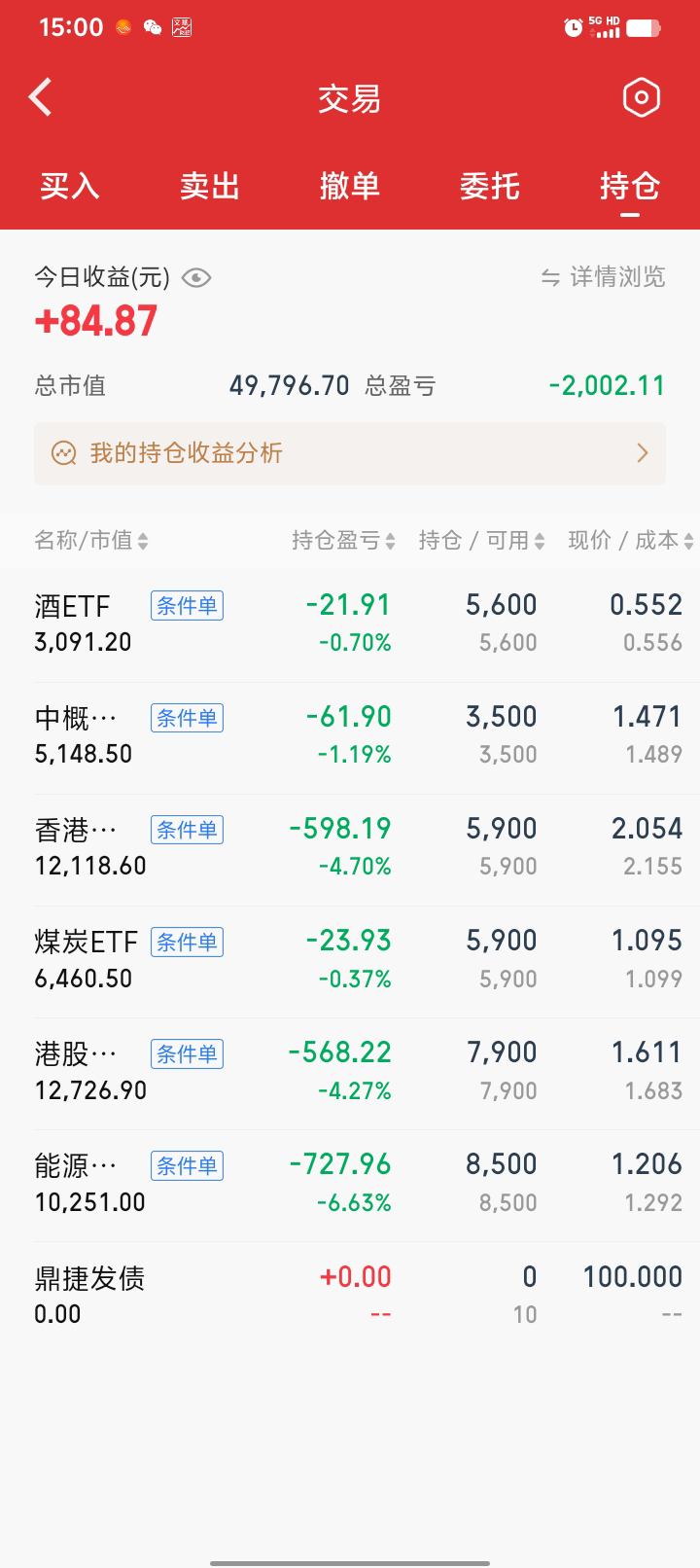Screen dimensions: 700x1568
Task: Tap the holdings analysis chart icon
Action: [x=64, y=453]
